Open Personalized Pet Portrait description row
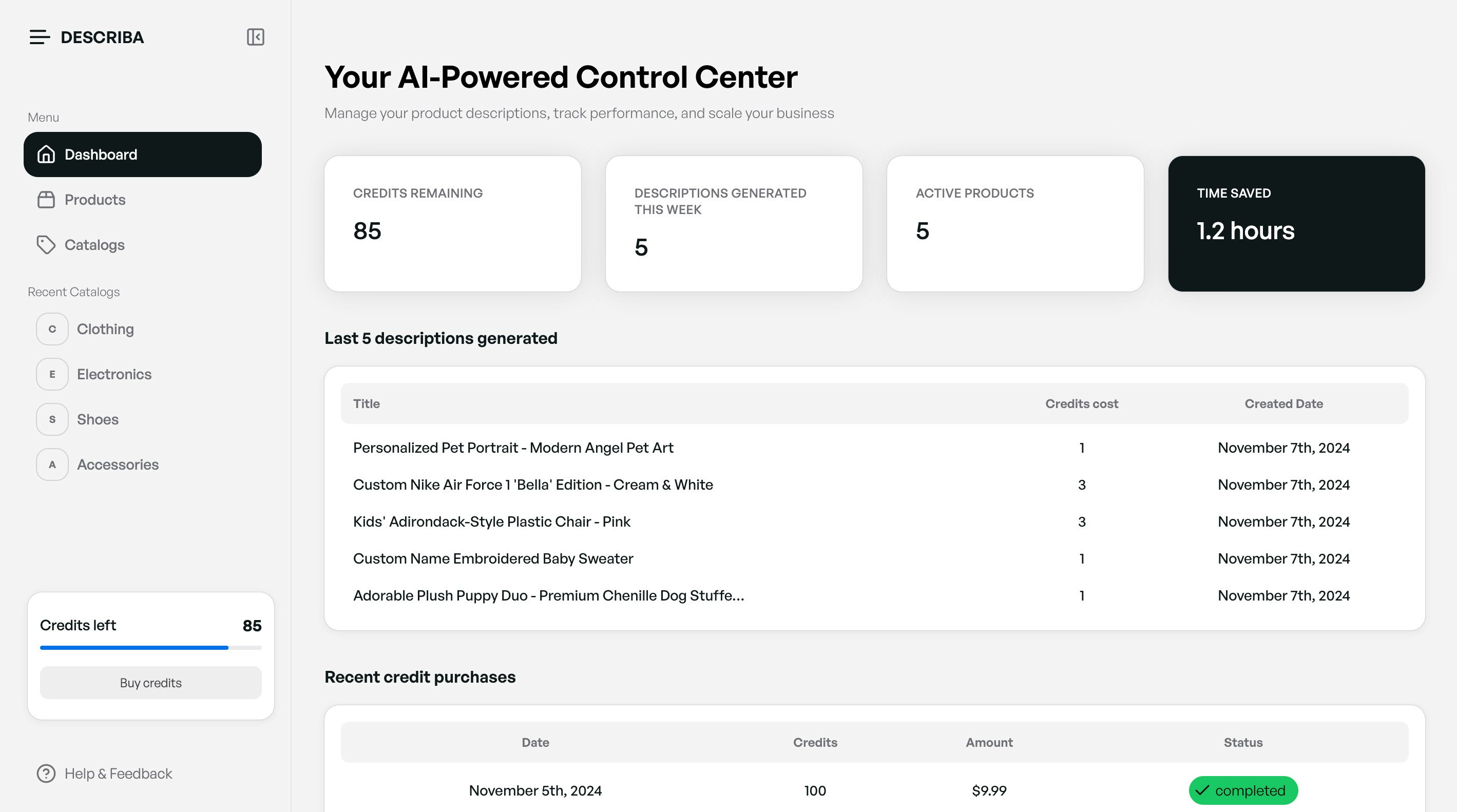 pyautogui.click(x=512, y=448)
